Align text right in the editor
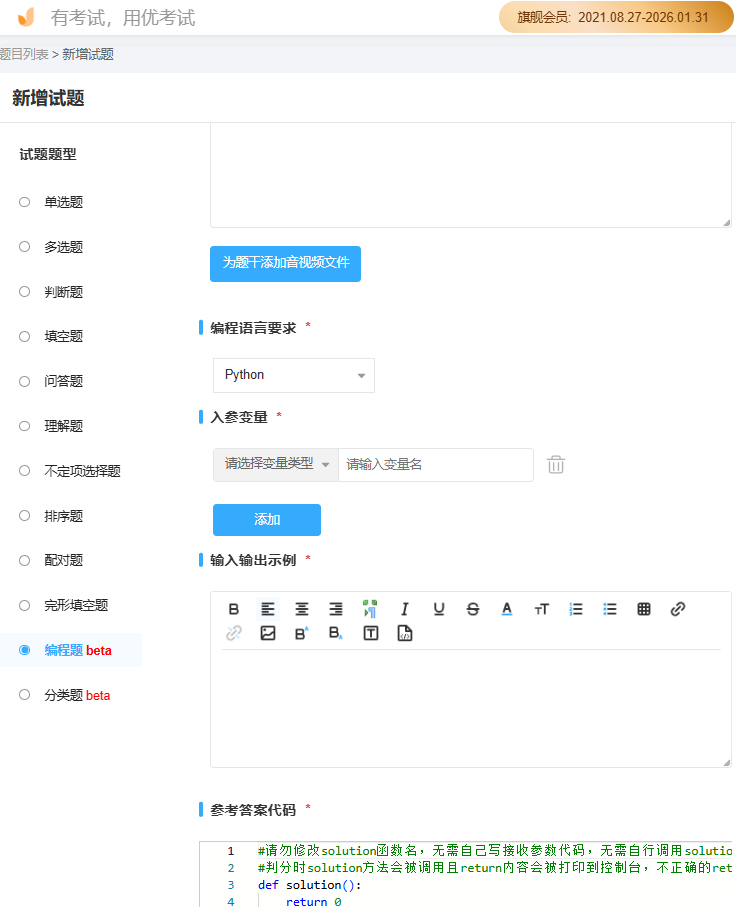Screen dimensions: 736x907 click(336, 609)
